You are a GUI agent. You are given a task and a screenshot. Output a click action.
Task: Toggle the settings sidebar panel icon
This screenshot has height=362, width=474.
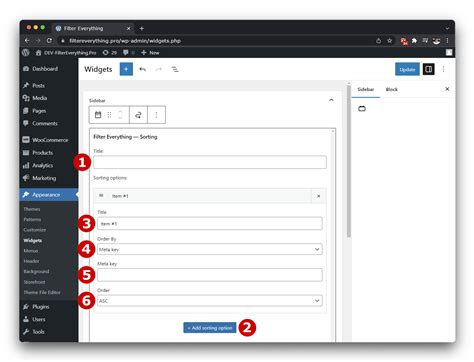pos(429,69)
